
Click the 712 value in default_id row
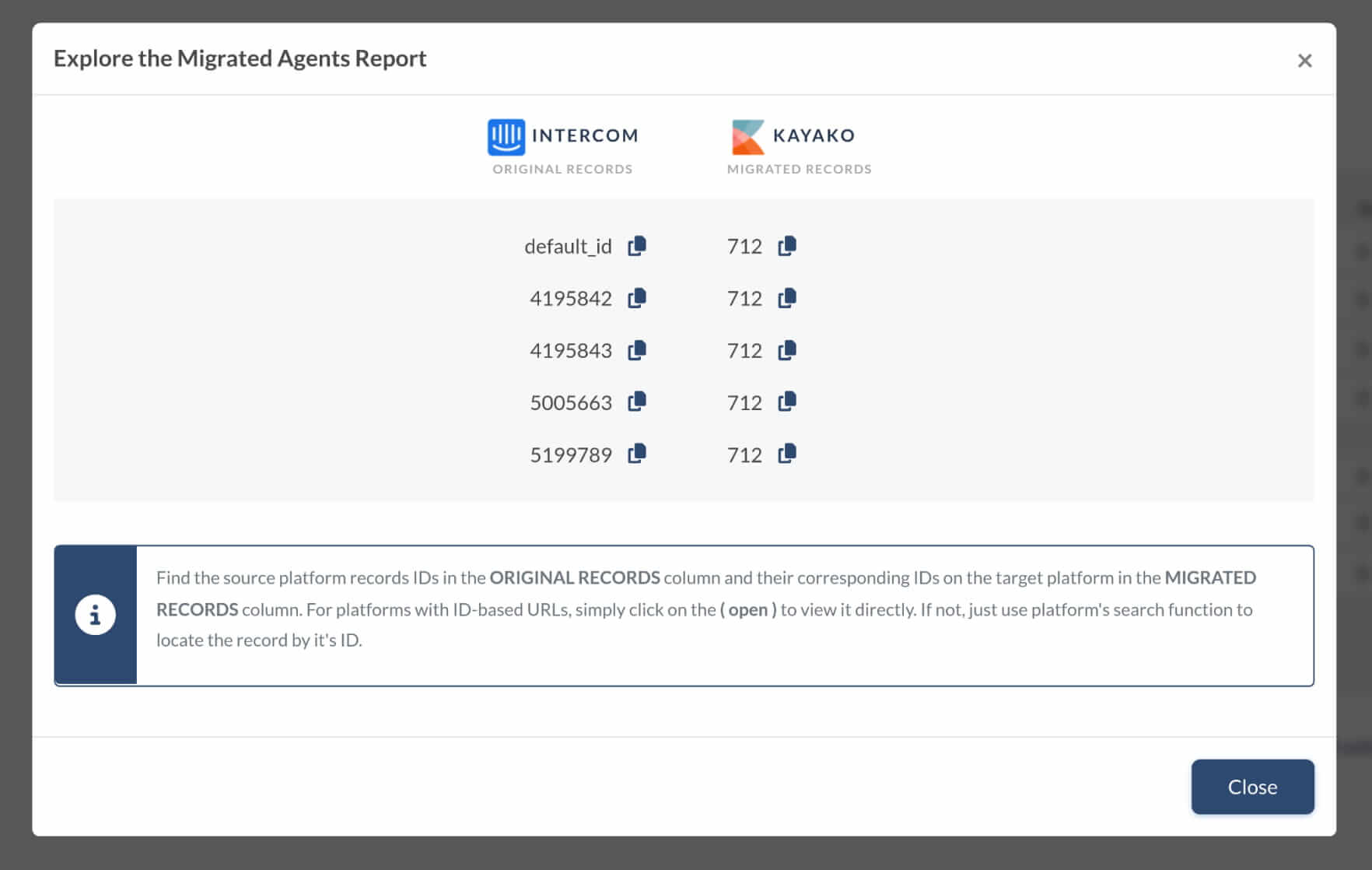tap(744, 247)
